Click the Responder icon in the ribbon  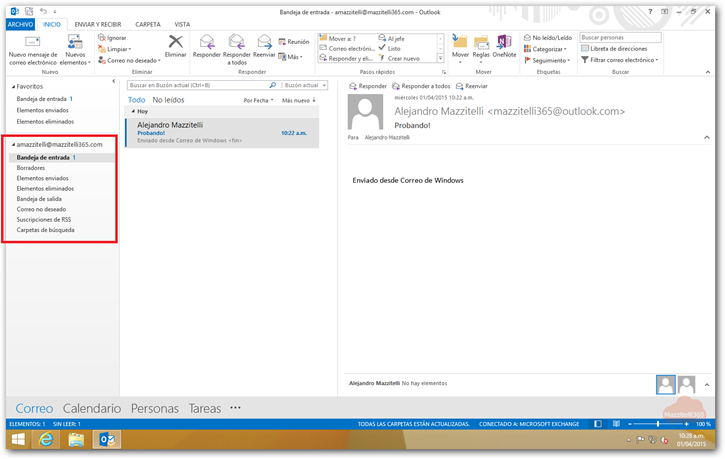click(206, 42)
